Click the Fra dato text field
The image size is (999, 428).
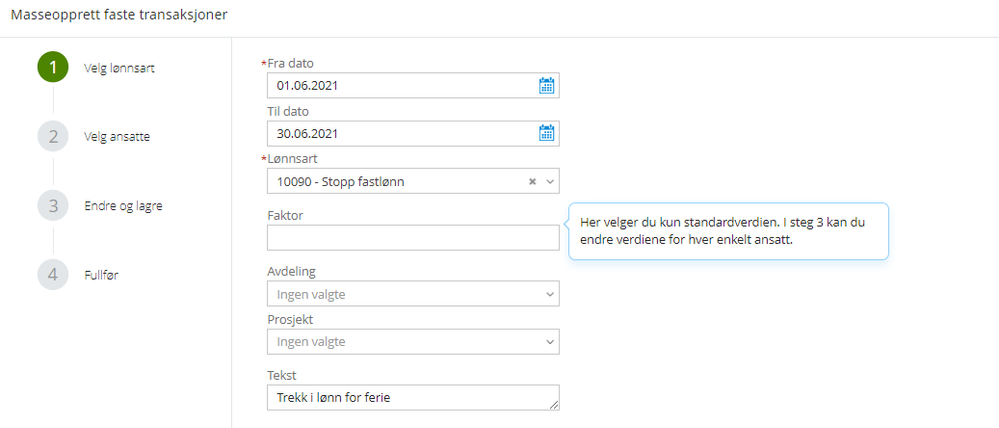[x=400, y=86]
